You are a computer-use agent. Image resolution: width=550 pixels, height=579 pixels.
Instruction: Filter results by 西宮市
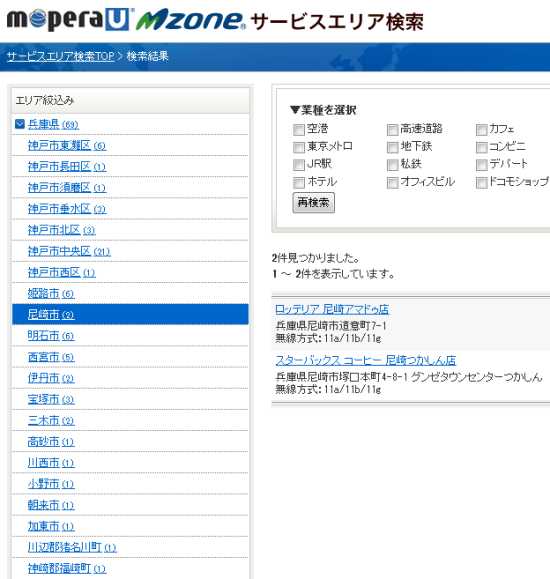click(51, 357)
